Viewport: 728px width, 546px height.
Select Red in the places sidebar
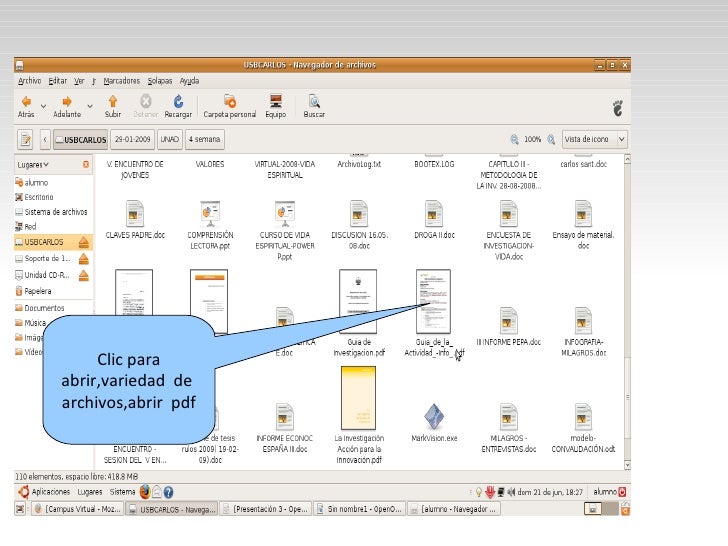[26, 227]
